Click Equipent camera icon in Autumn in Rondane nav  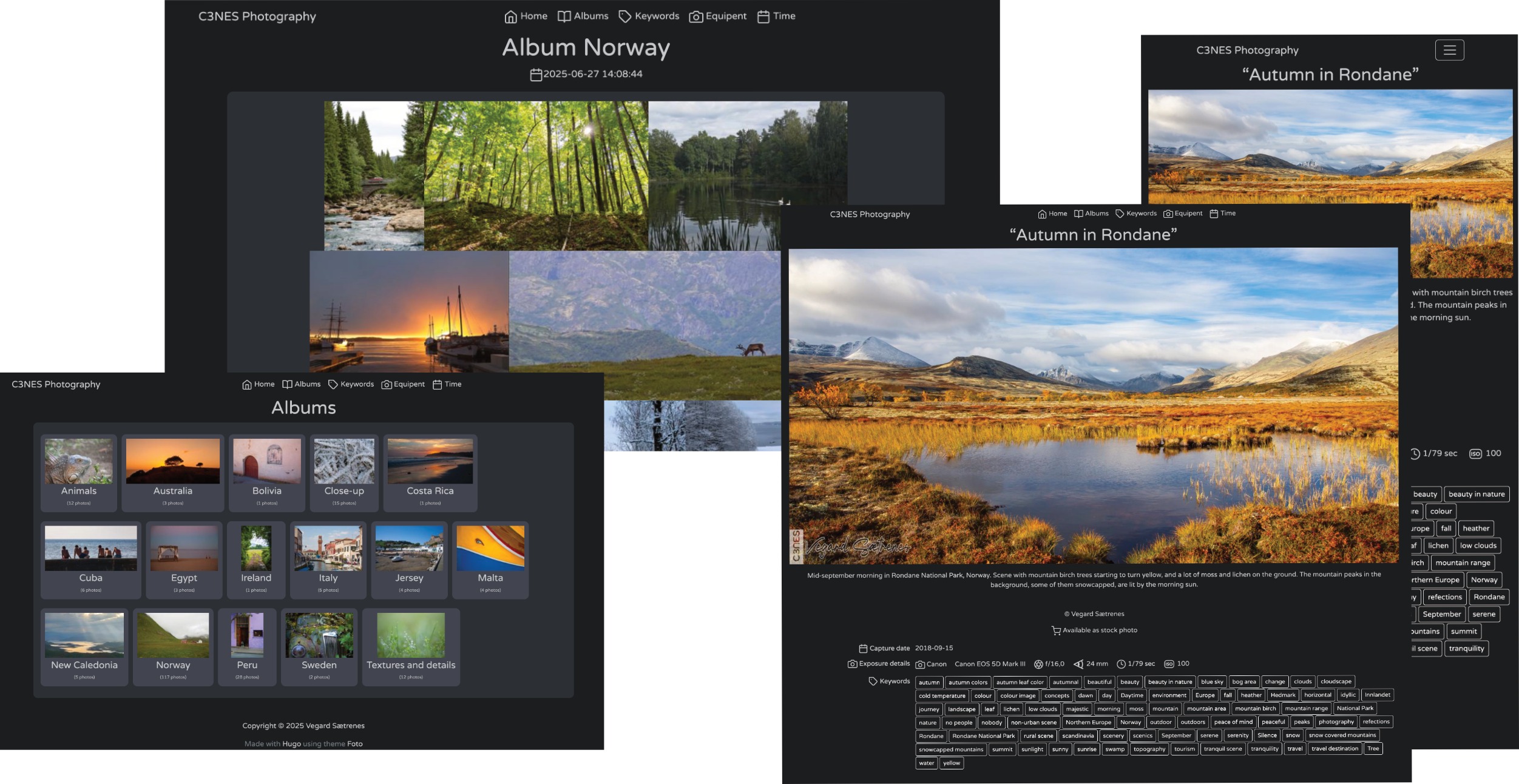coord(1168,214)
